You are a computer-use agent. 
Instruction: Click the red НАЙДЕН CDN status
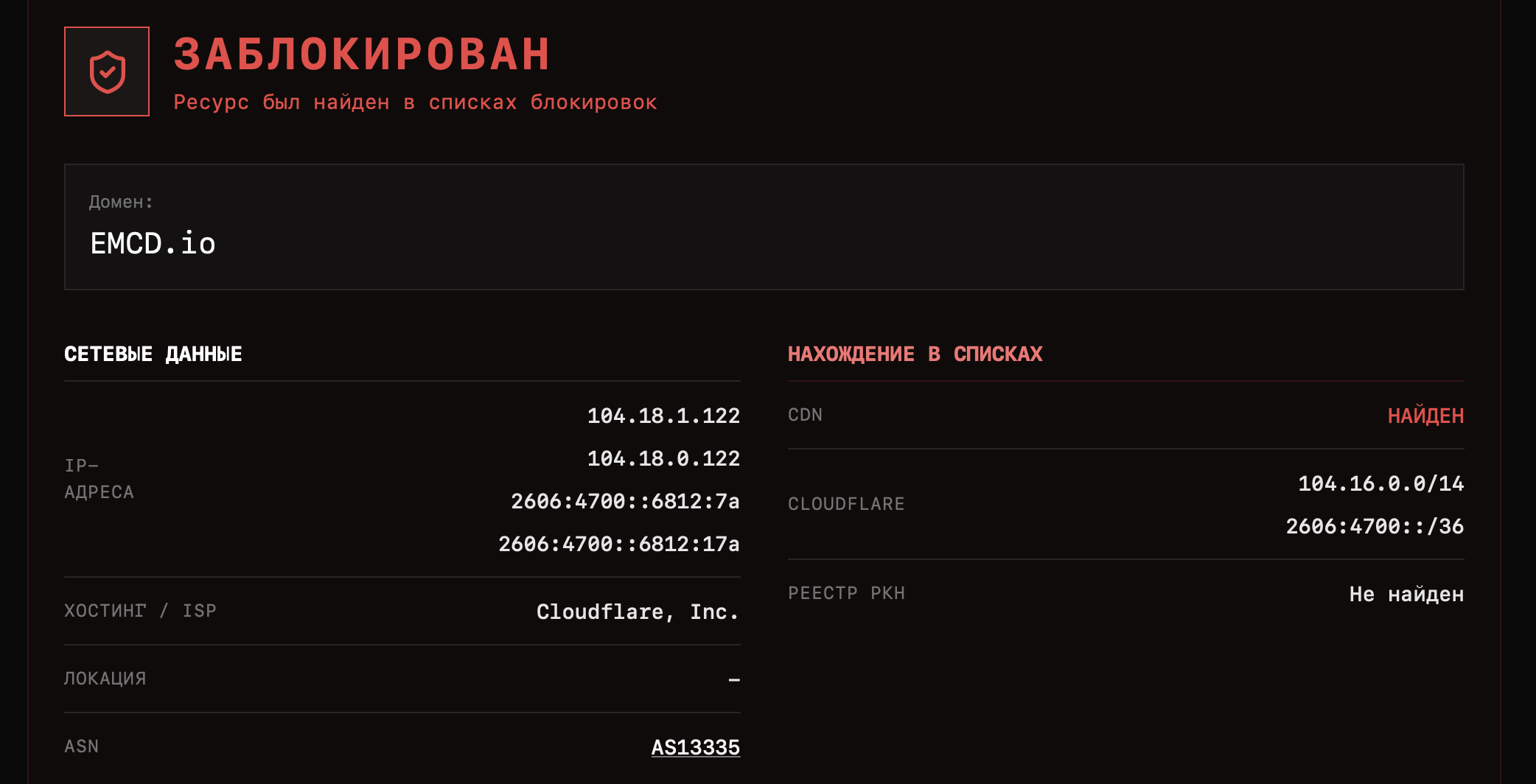point(1425,416)
